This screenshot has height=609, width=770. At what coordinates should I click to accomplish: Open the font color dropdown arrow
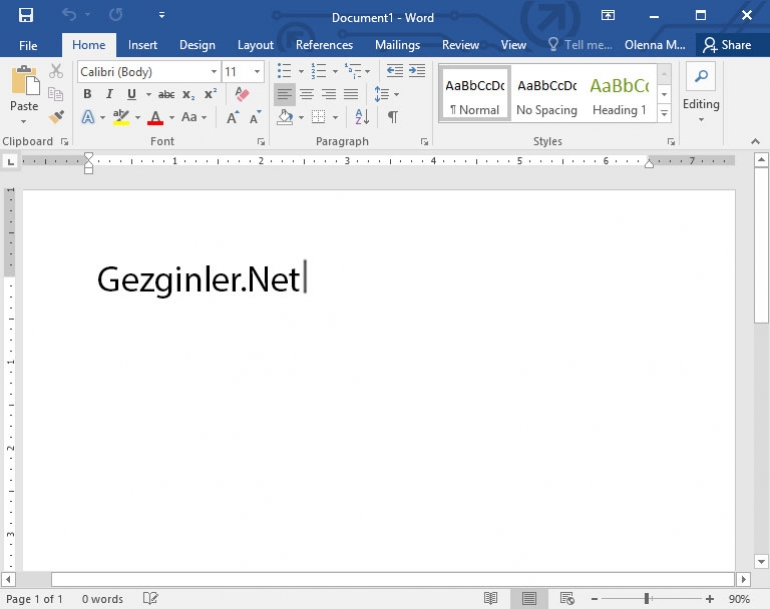(171, 117)
